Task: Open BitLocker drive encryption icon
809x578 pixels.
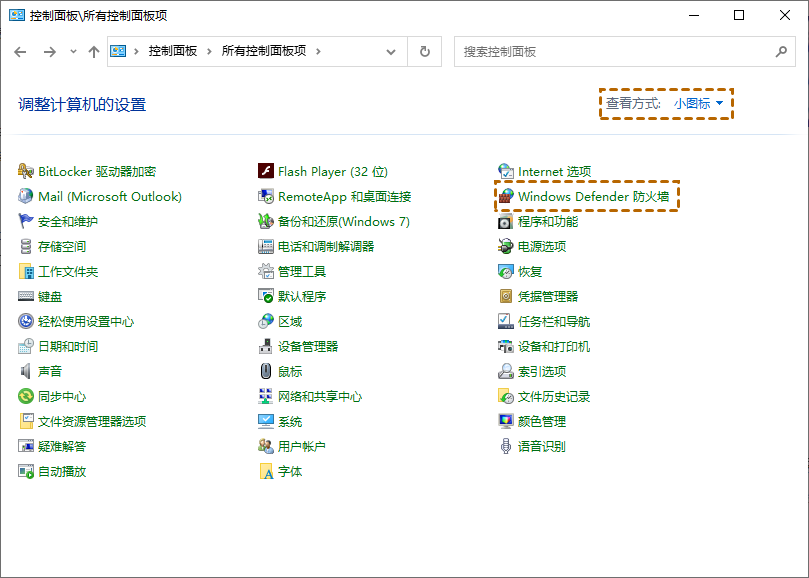Action: tap(25, 171)
